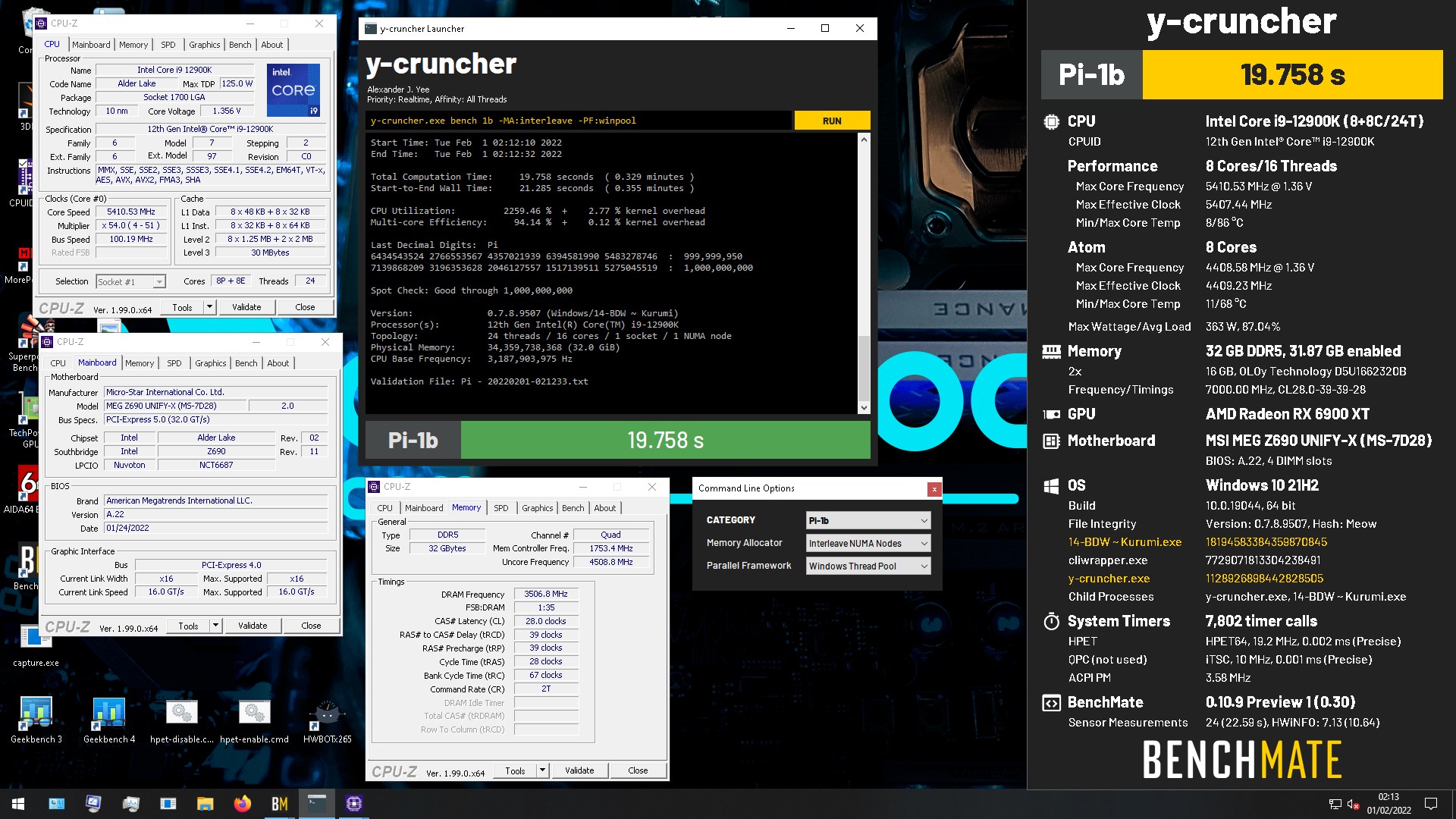Click Close in the Mainboard CPU-Z window
The width and height of the screenshot is (1456, 819).
point(311,626)
